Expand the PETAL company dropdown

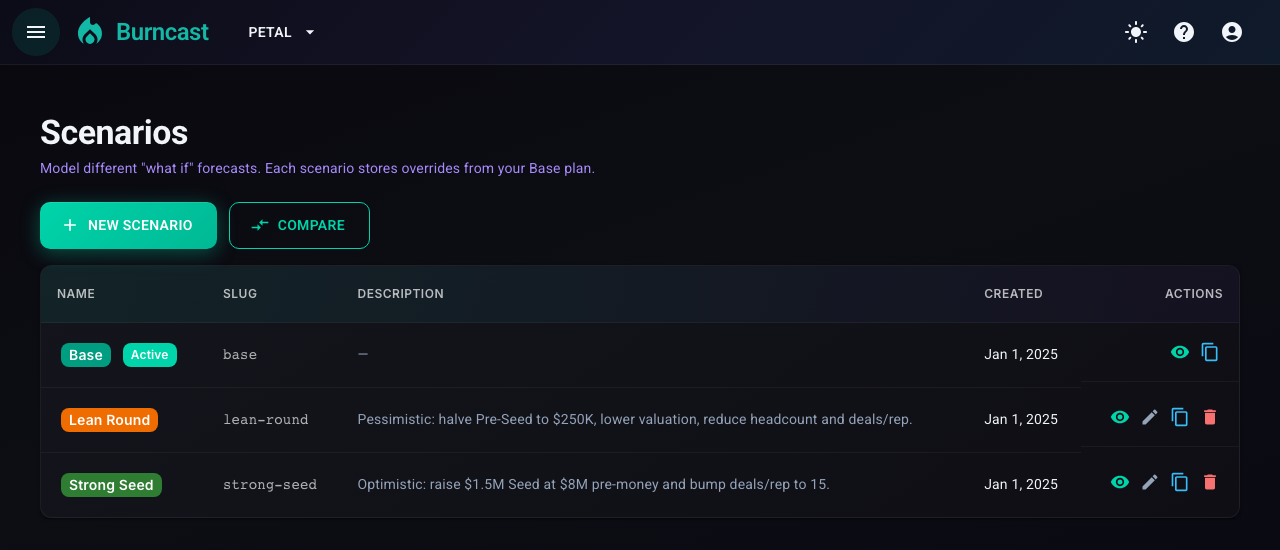pyautogui.click(x=281, y=32)
